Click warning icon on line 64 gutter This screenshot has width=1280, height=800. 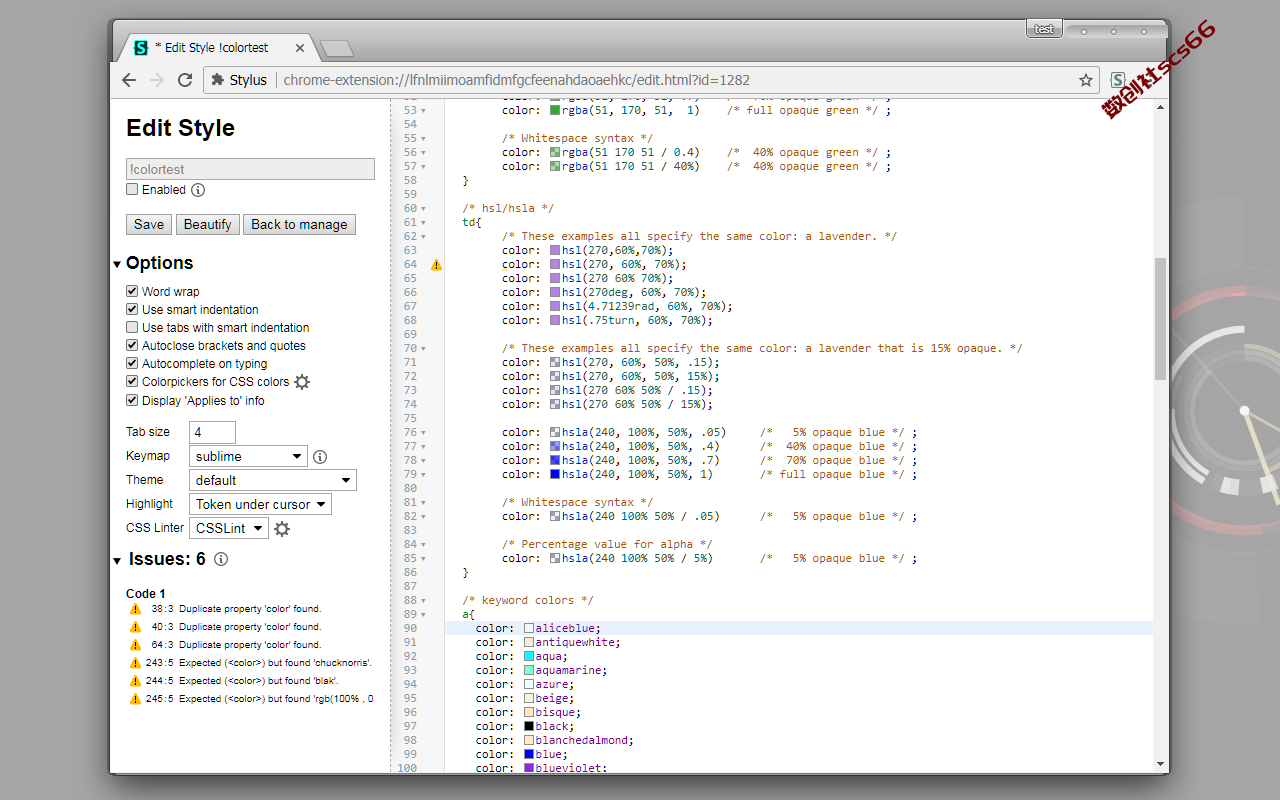436,265
